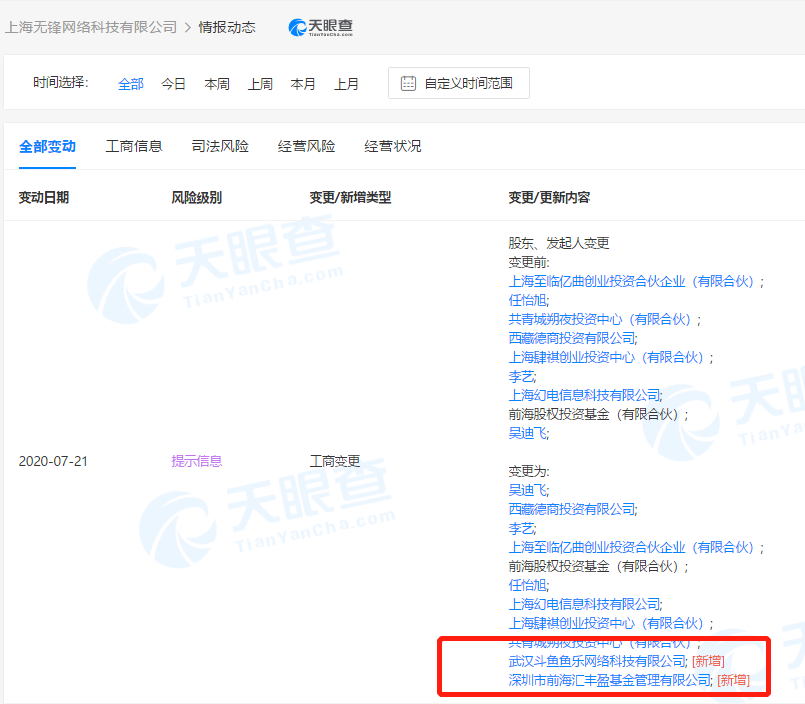Click the 情报动态 breadcrumb text
Viewport: 805px width, 704px height.
coord(227,27)
